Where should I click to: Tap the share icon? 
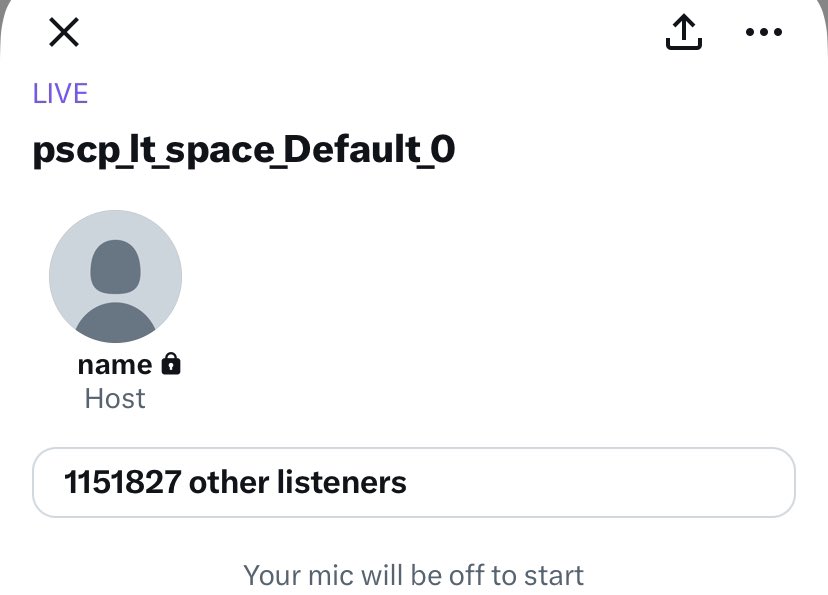pos(684,33)
